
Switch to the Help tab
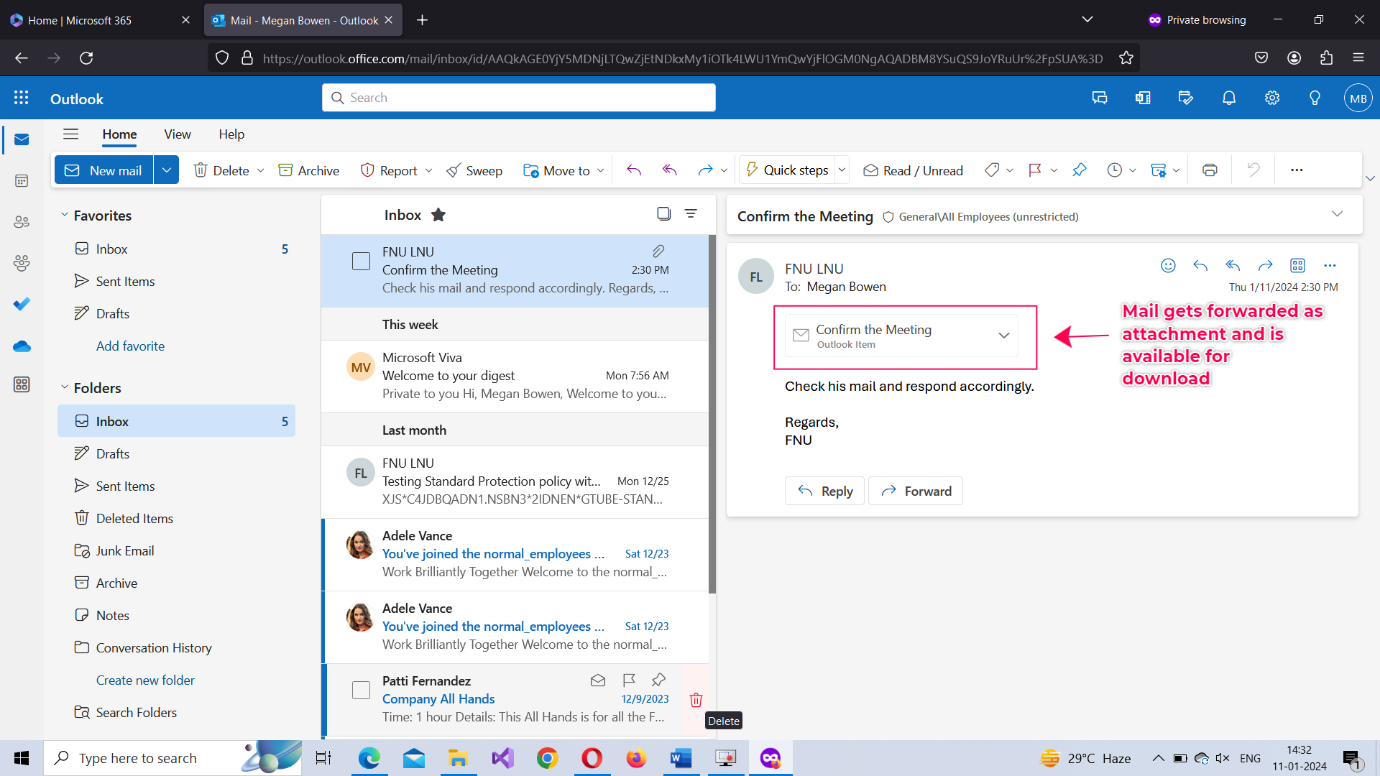point(231,134)
